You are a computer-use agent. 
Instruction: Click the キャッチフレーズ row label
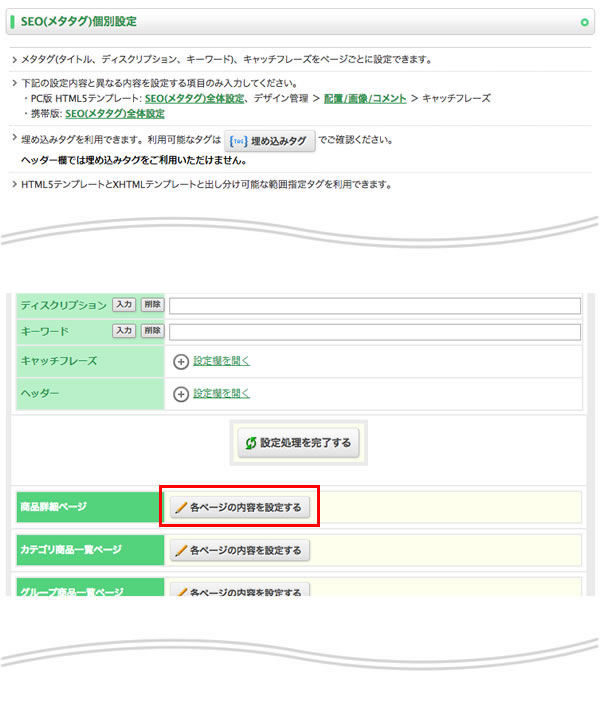click(59, 361)
